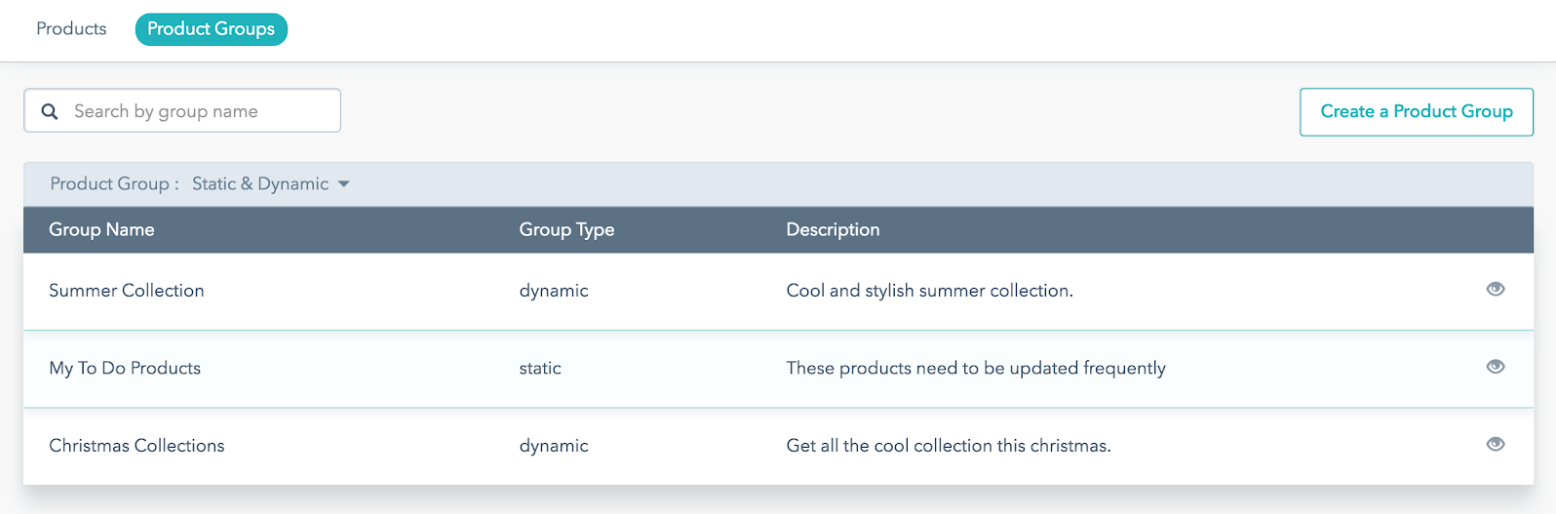Click description of Christmas Collections
Screen dimensions: 1556x514
pyautogui.click(x=949, y=446)
